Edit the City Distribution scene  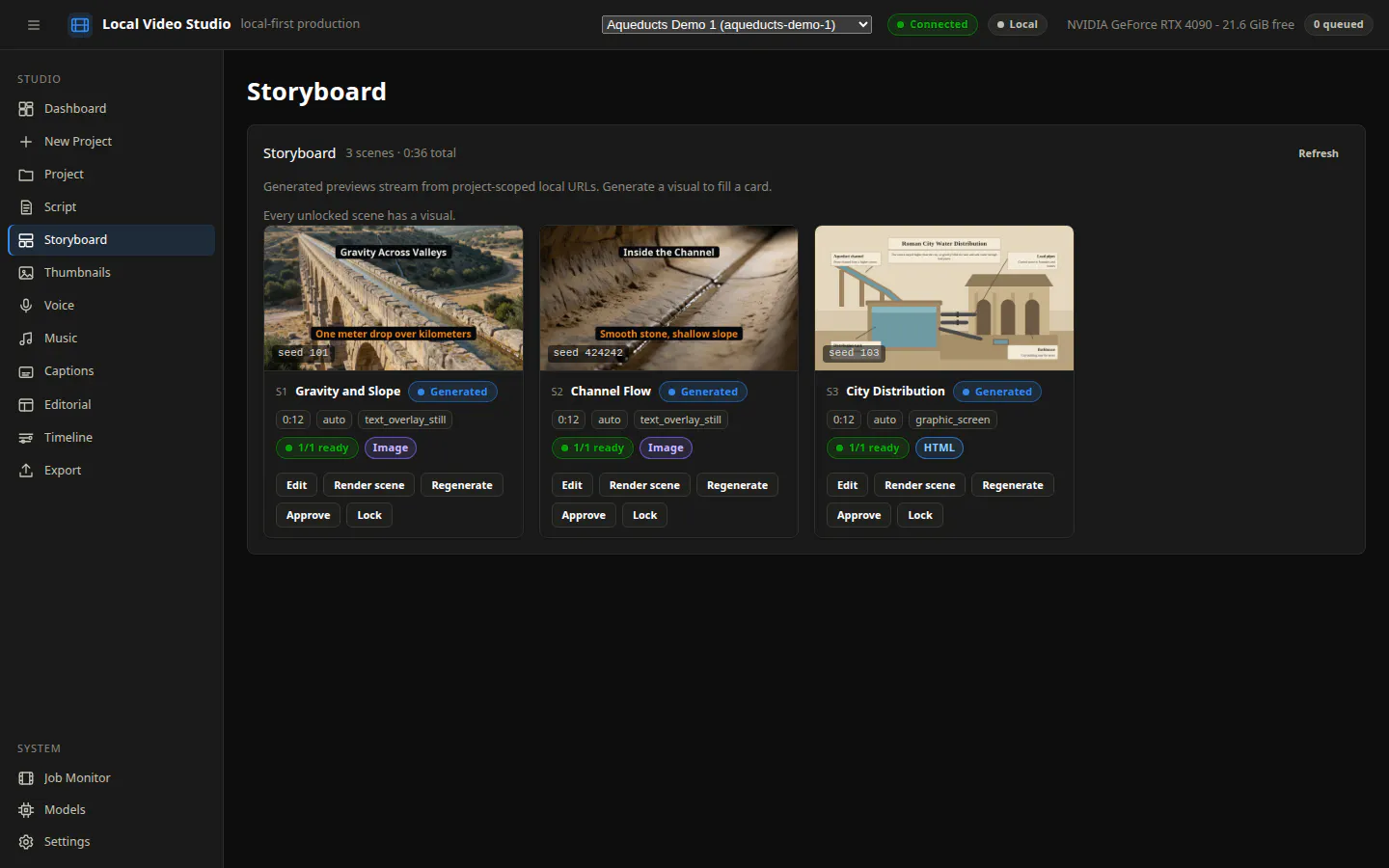click(847, 485)
